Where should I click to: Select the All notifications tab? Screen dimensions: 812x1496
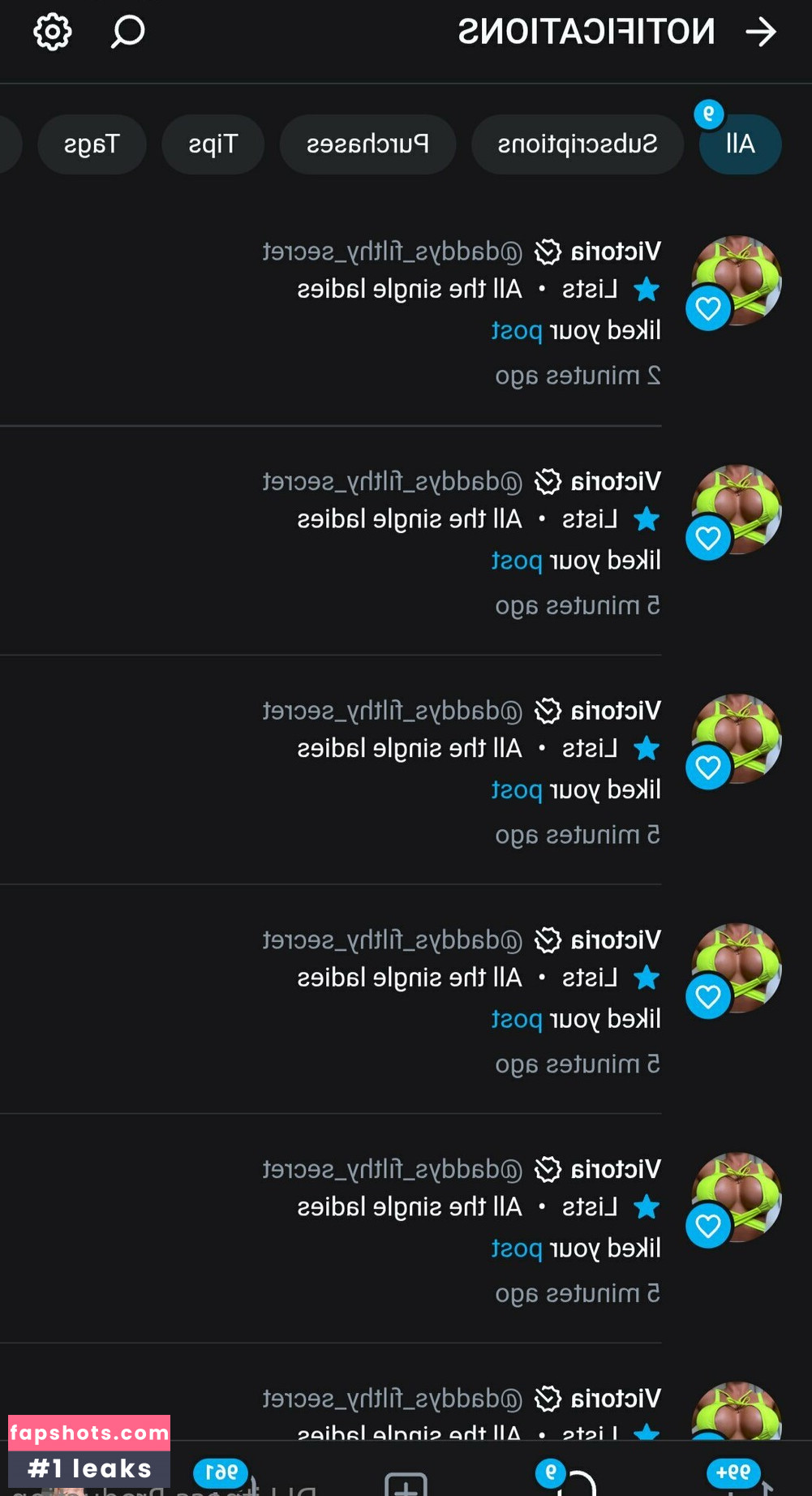(740, 144)
